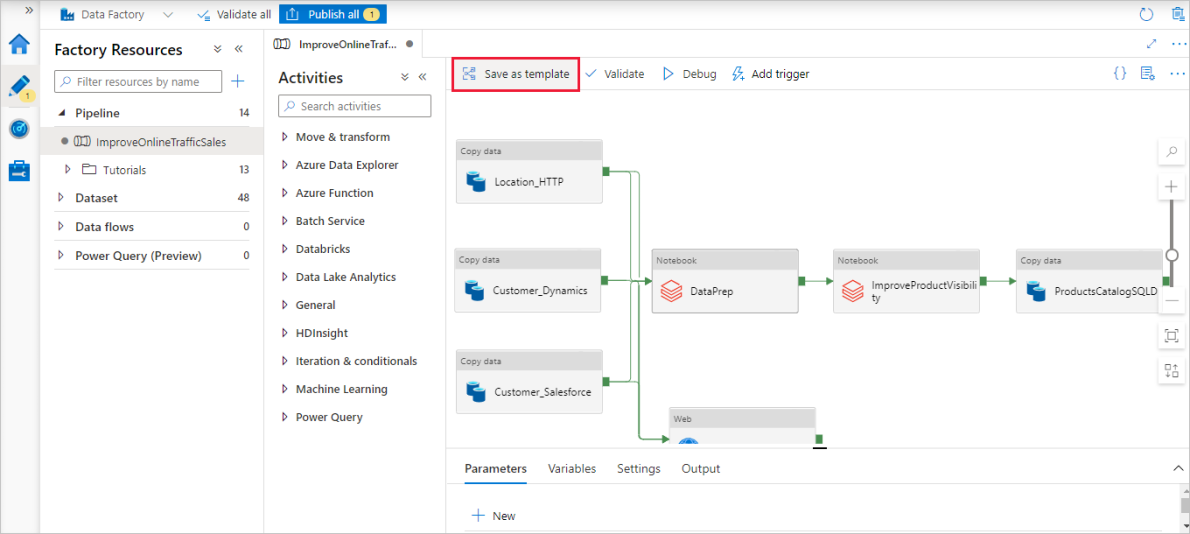Image resolution: width=1190 pixels, height=534 pixels.
Task: Select the Location_HTTP copy activity
Action: (529, 171)
